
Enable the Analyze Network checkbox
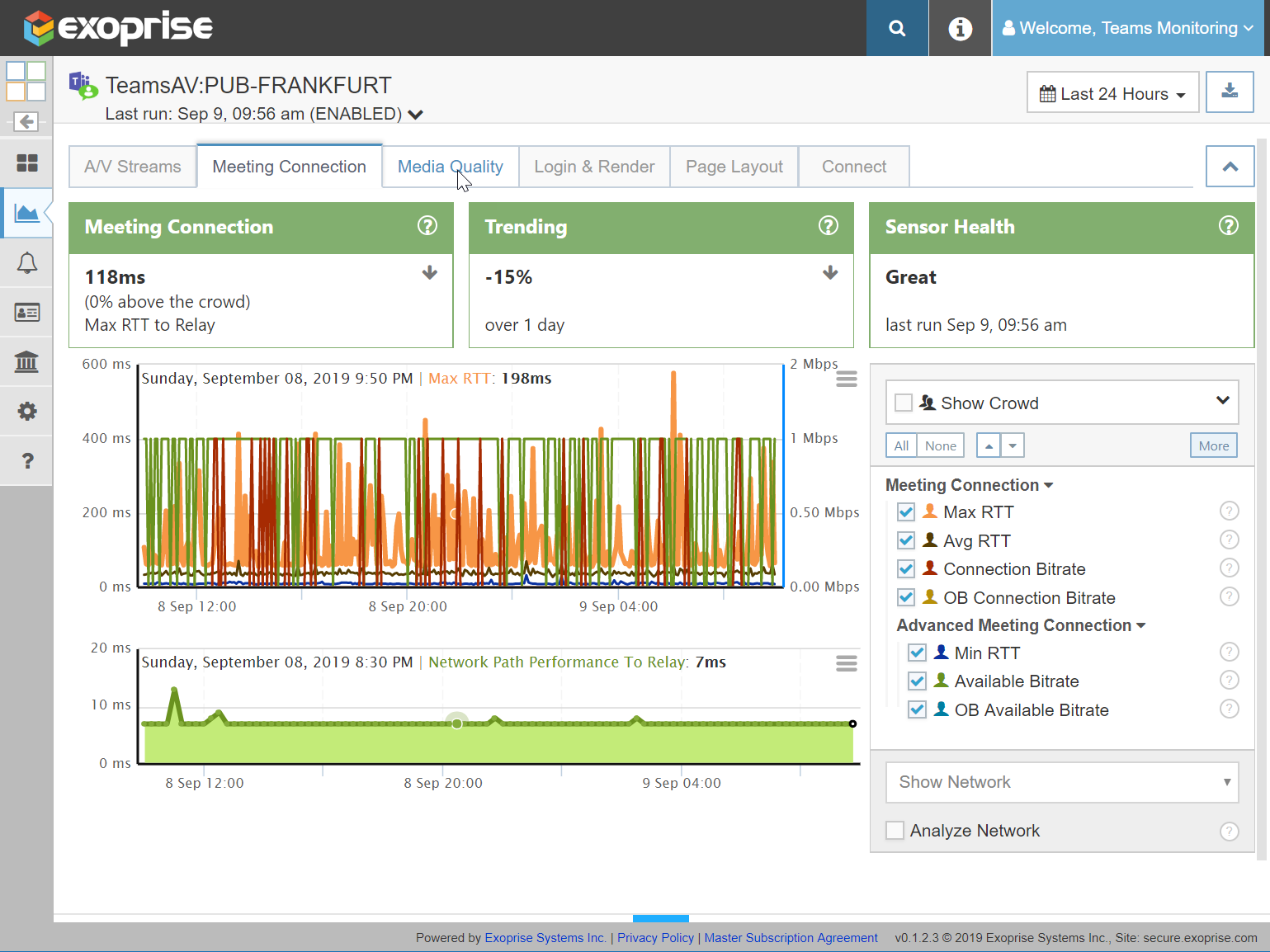[895, 830]
